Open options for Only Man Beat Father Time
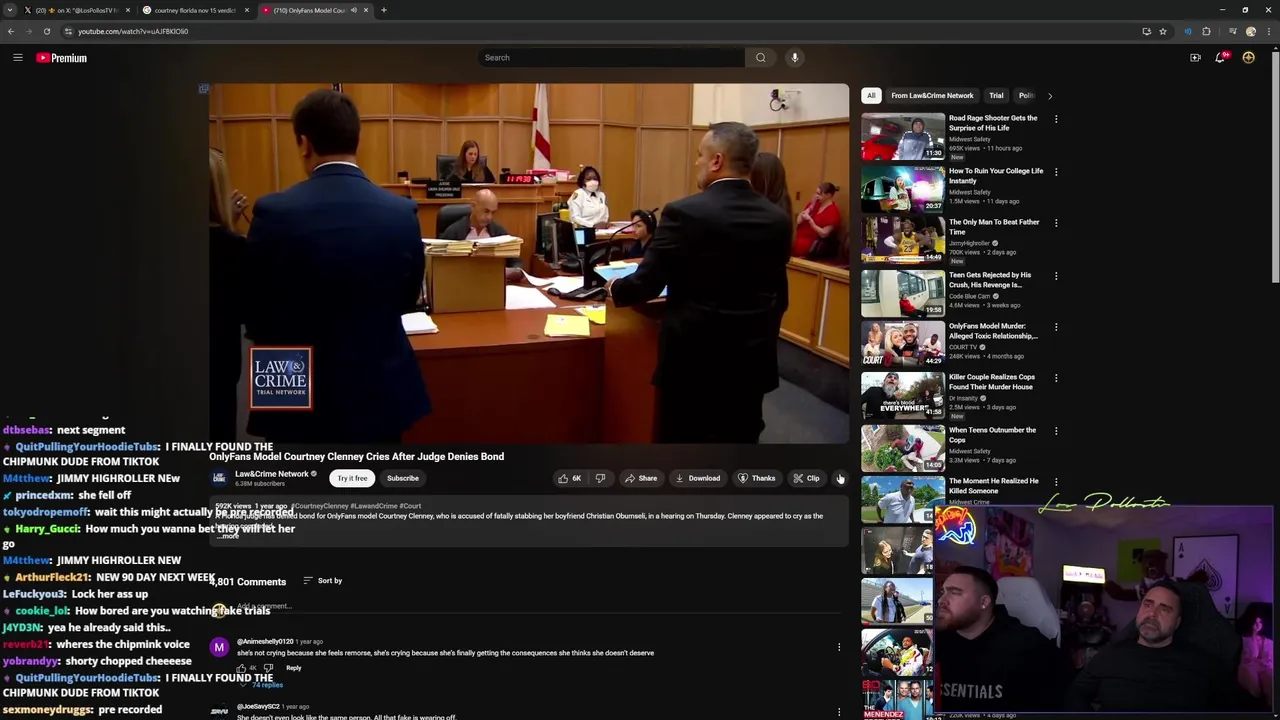The width and height of the screenshot is (1280, 720). [x=1056, y=223]
